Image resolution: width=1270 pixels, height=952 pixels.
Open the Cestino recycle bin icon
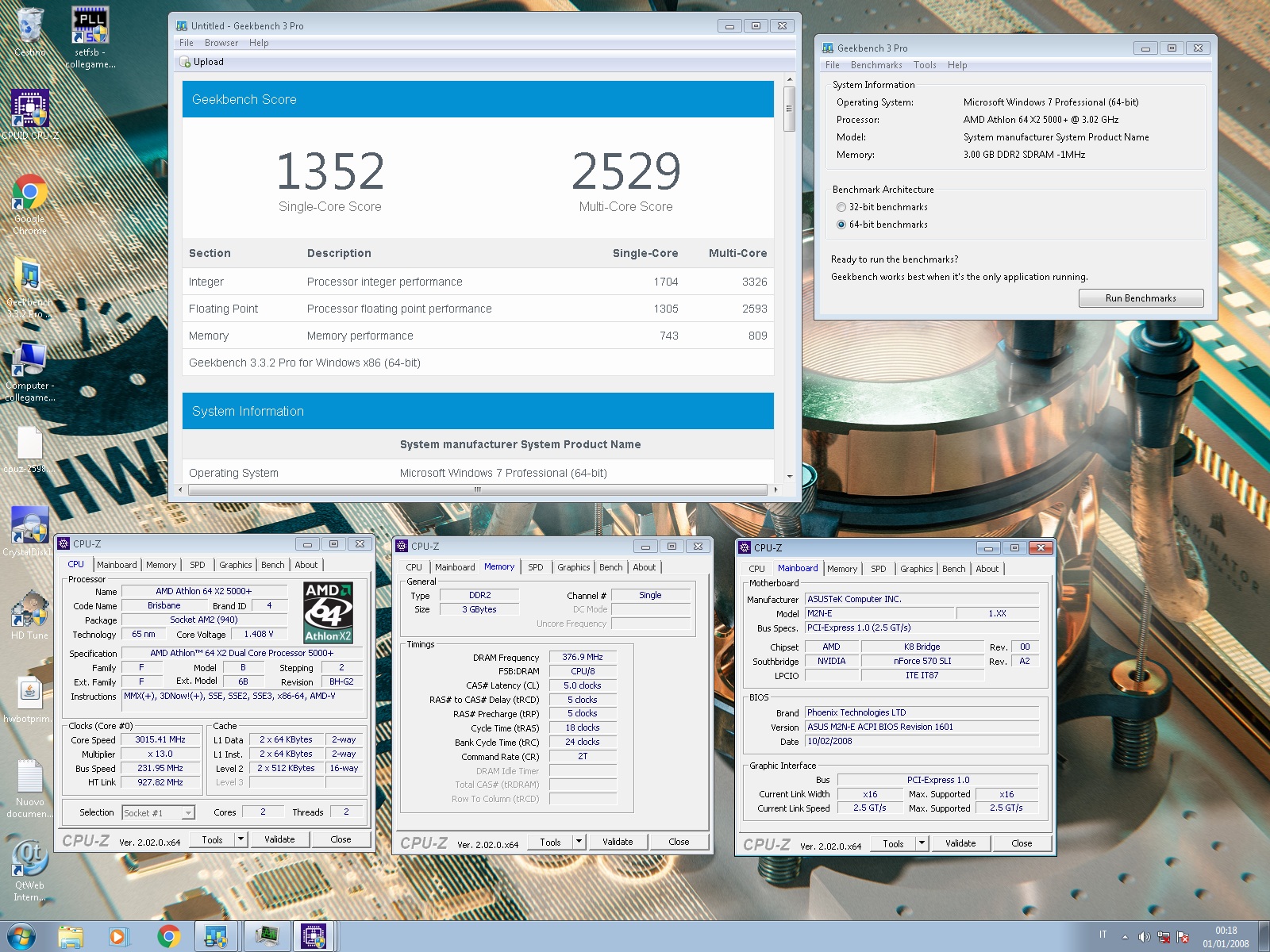(x=29, y=32)
